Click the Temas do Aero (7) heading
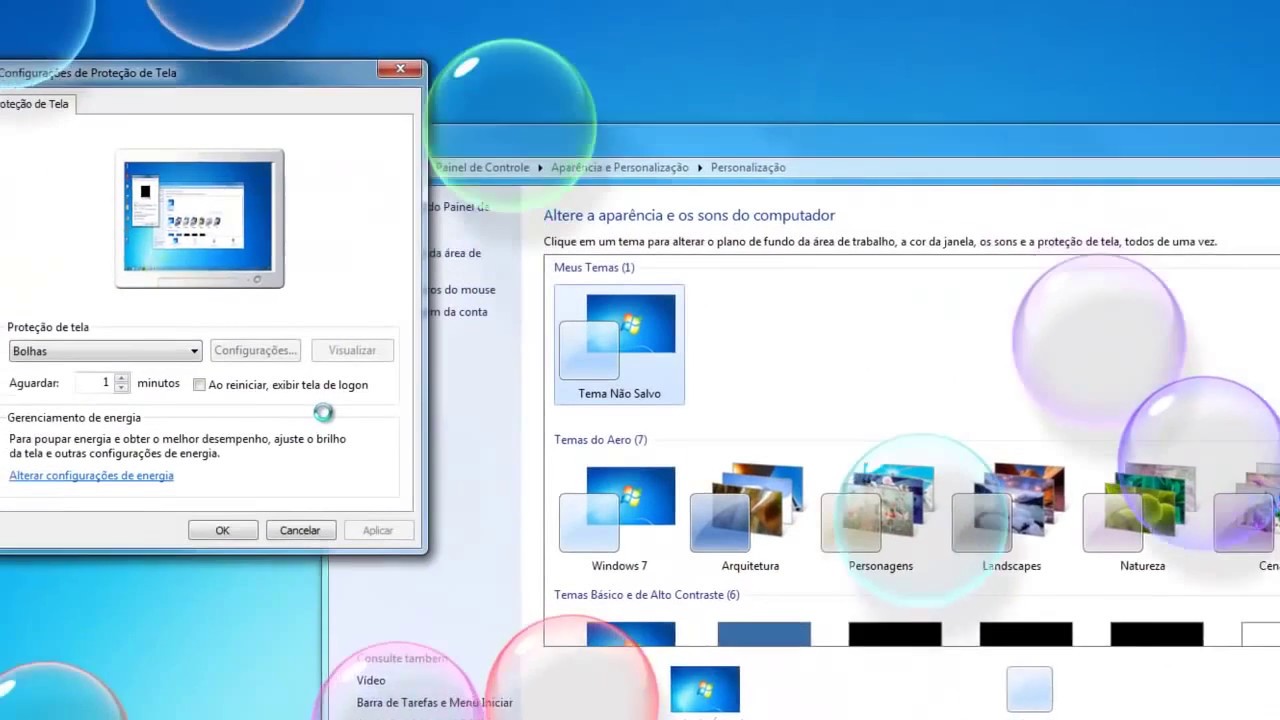The width and height of the screenshot is (1280, 720). tap(600, 440)
